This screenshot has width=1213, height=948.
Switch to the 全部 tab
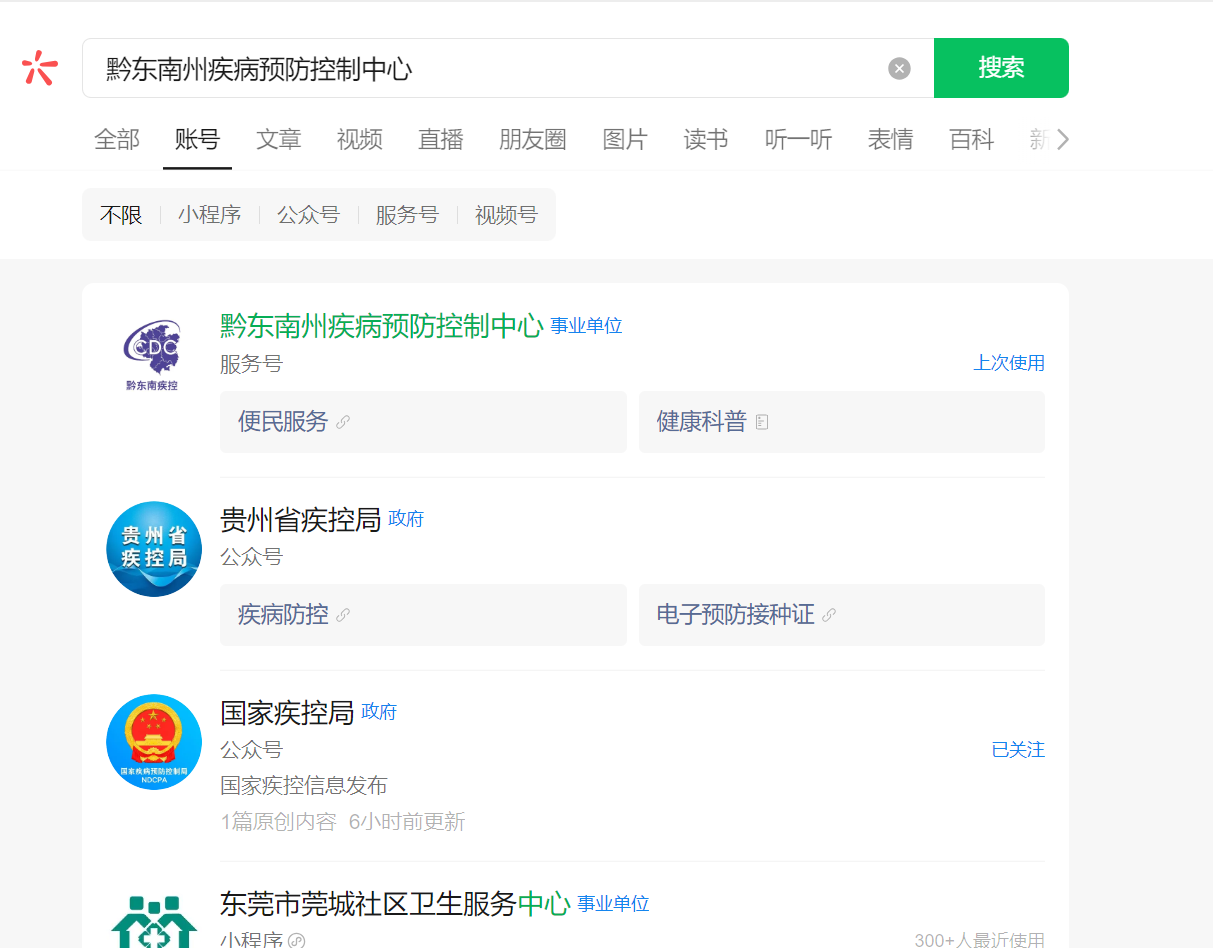point(117,140)
